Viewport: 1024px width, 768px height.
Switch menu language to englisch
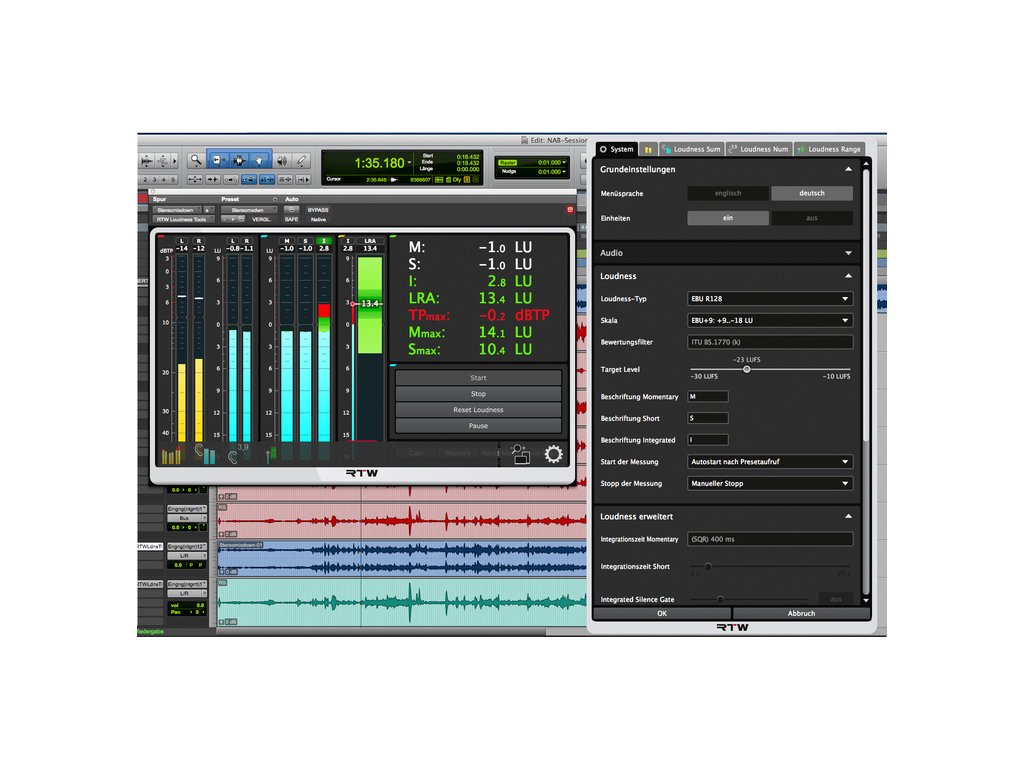click(728, 193)
